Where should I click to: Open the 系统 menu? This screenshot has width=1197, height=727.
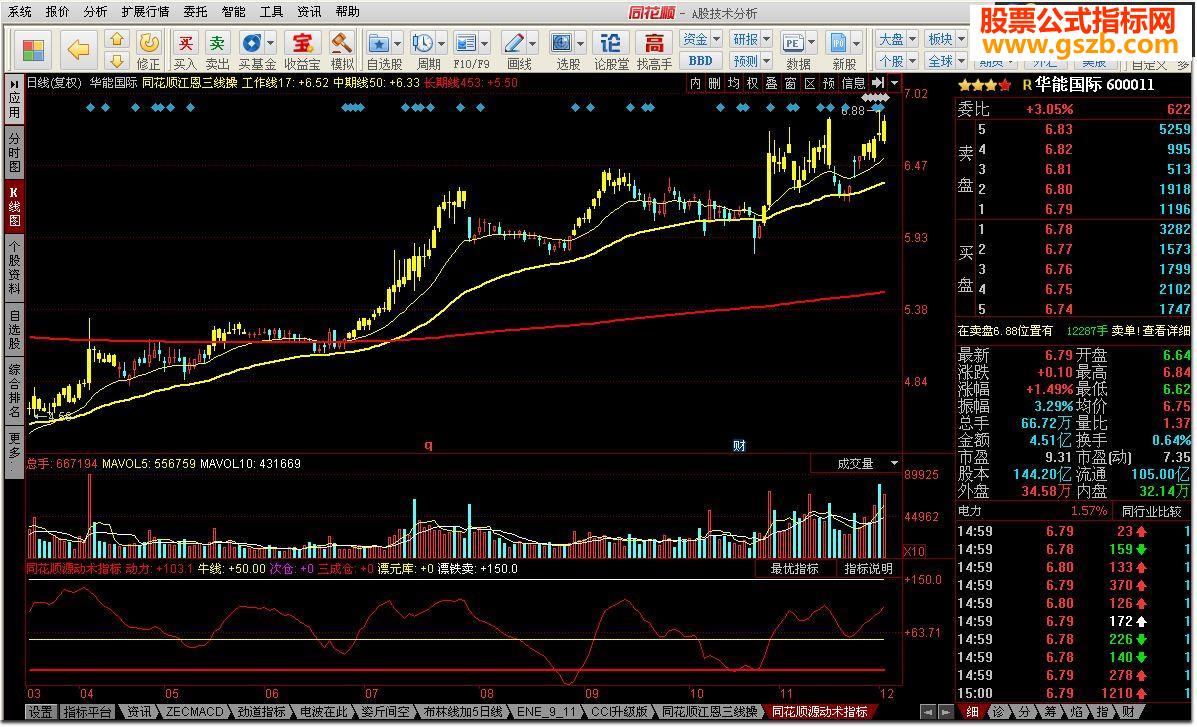[x=20, y=11]
